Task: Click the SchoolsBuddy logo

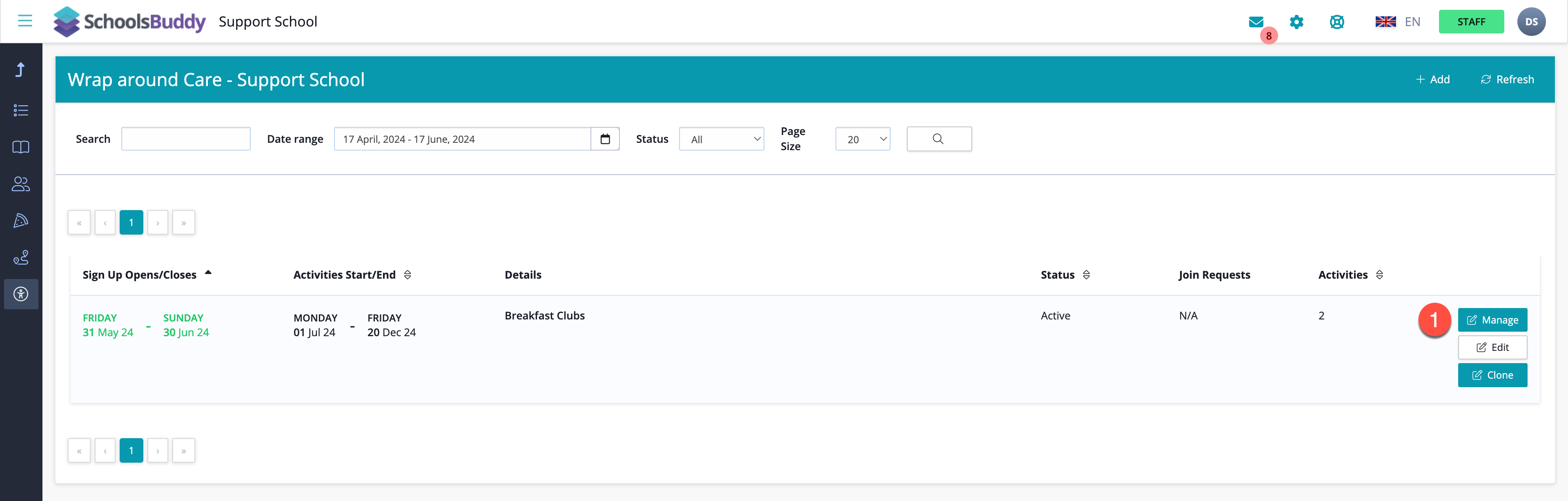Action: (x=129, y=22)
